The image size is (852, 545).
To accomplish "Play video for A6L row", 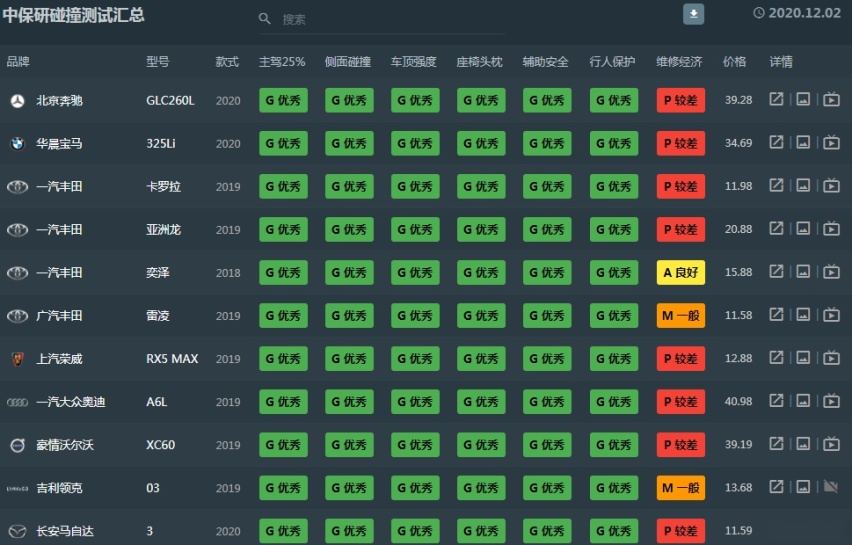I will click(x=831, y=400).
